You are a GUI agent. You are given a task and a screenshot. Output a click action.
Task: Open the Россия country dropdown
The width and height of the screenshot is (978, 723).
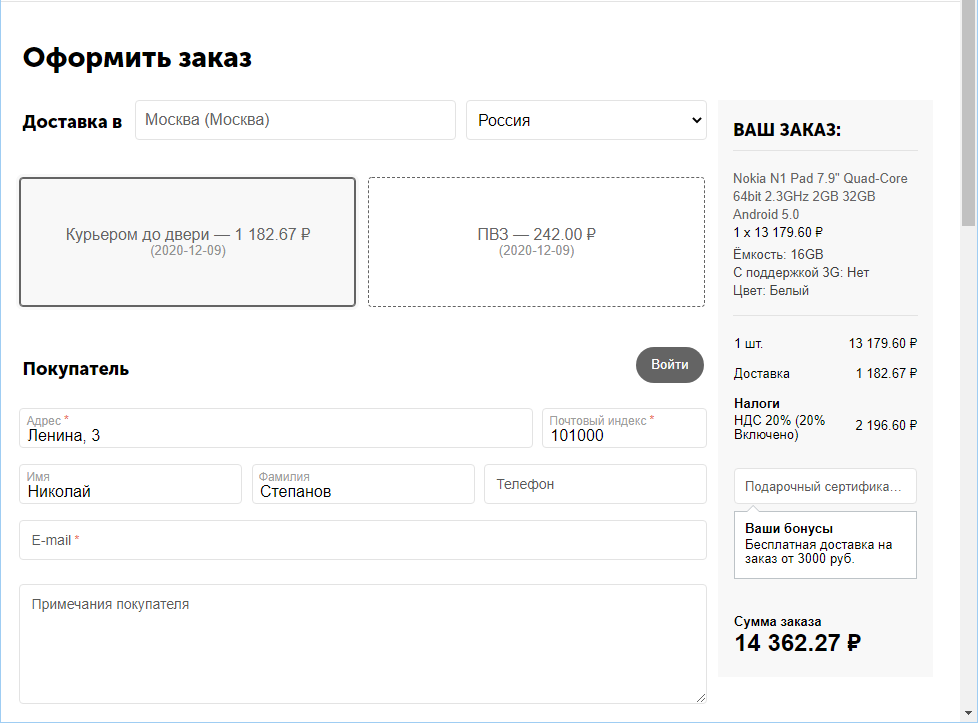click(586, 120)
